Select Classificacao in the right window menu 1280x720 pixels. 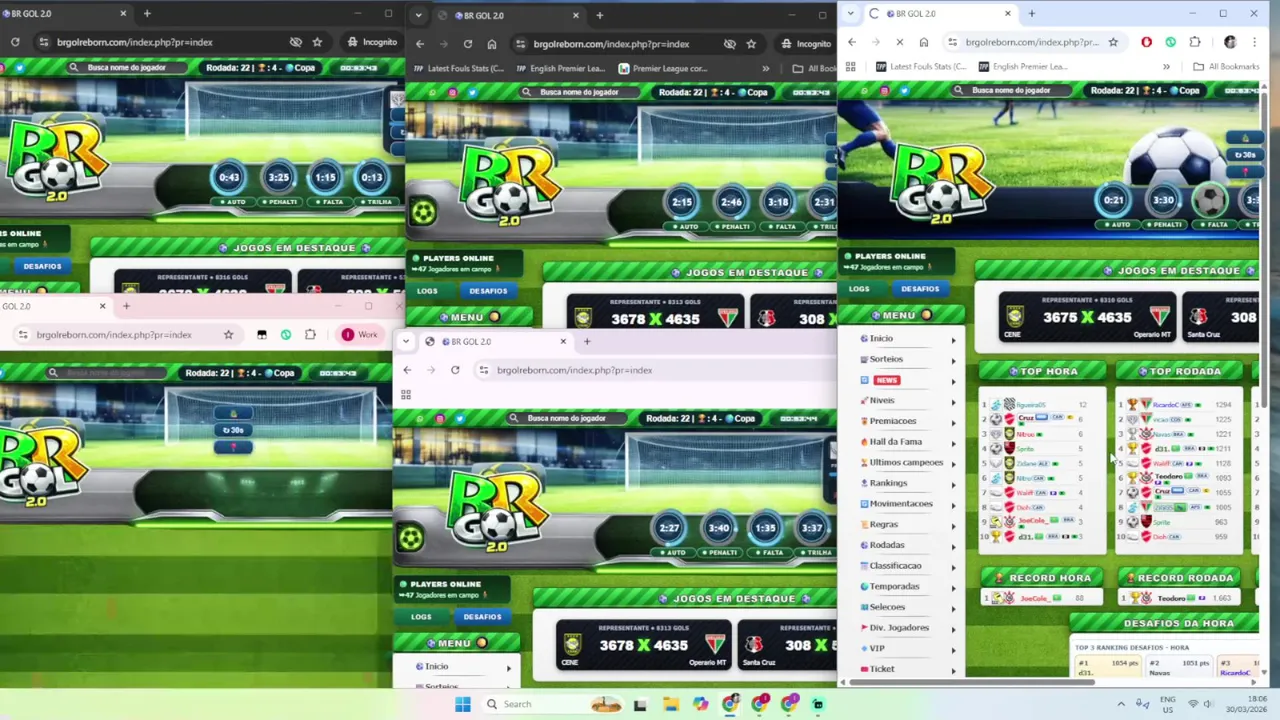click(x=895, y=566)
